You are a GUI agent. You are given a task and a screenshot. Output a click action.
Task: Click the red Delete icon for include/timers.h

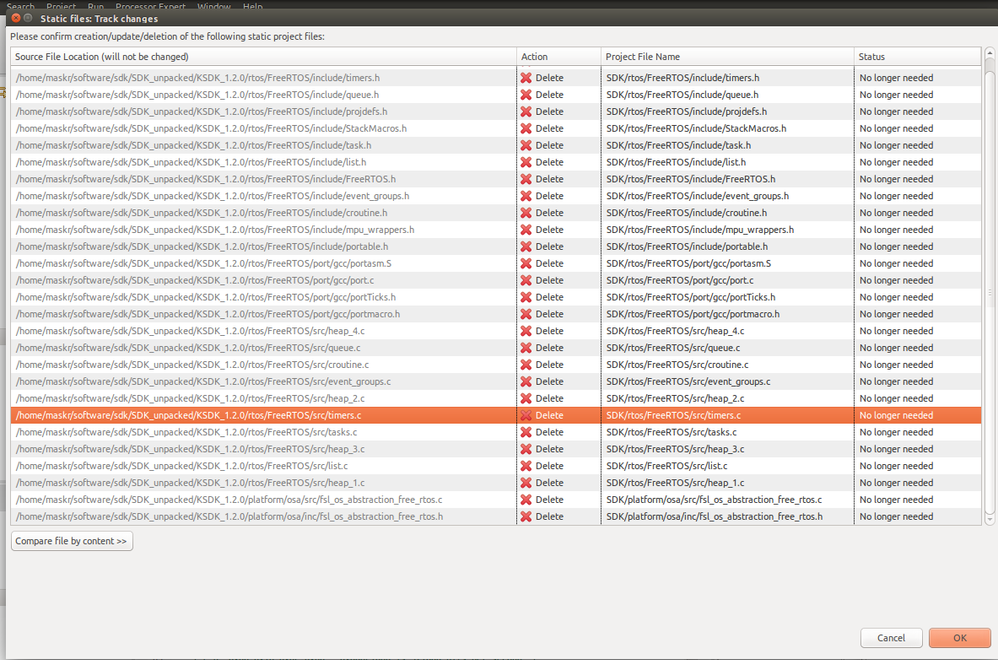(526, 78)
